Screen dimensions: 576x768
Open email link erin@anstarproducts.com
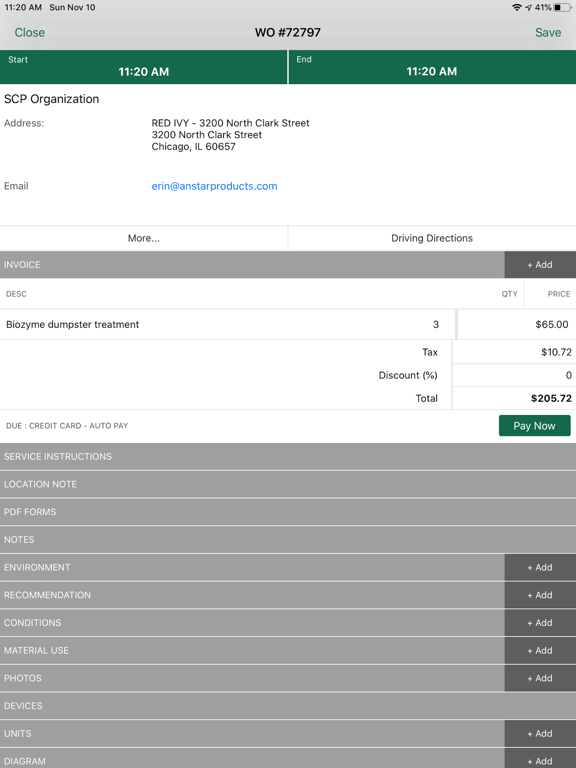pos(214,186)
